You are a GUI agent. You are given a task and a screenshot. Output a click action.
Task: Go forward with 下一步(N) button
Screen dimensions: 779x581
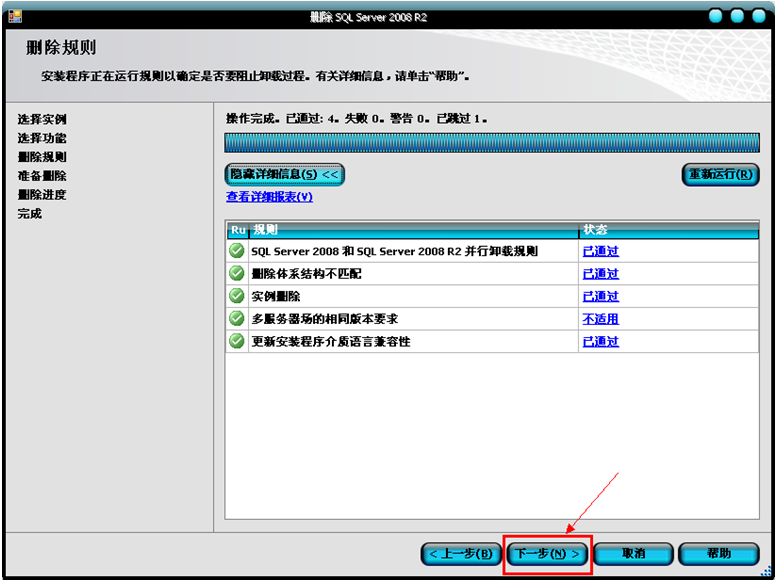547,554
